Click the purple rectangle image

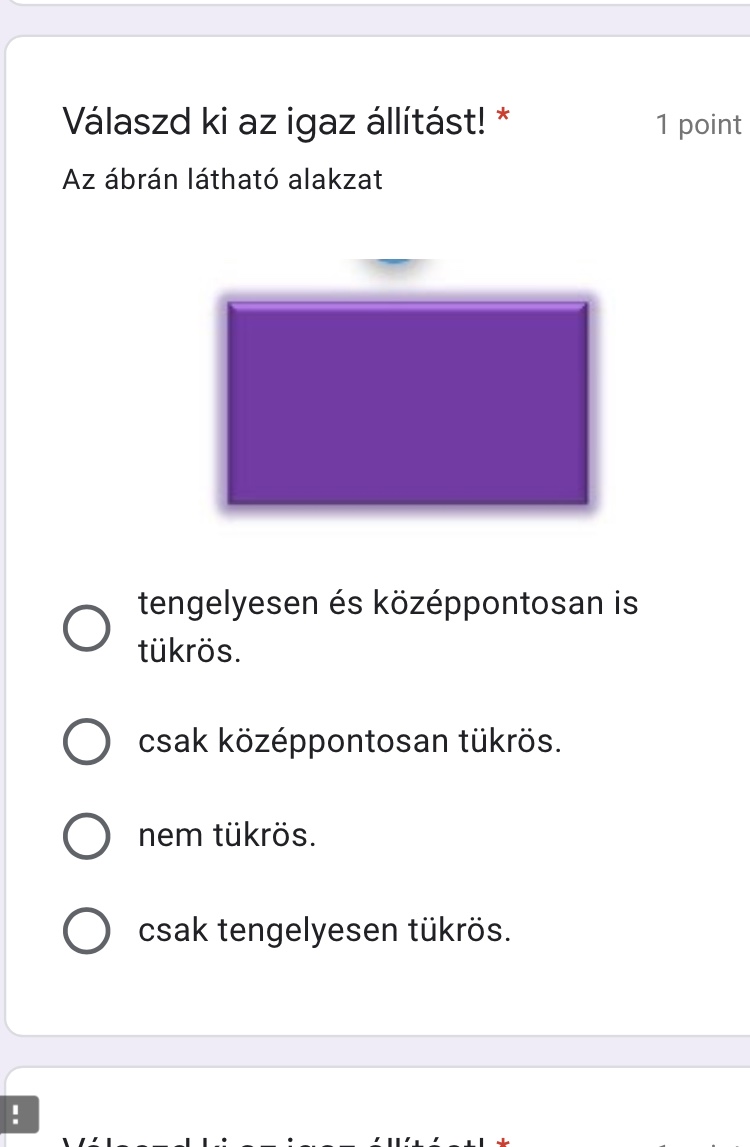point(407,402)
